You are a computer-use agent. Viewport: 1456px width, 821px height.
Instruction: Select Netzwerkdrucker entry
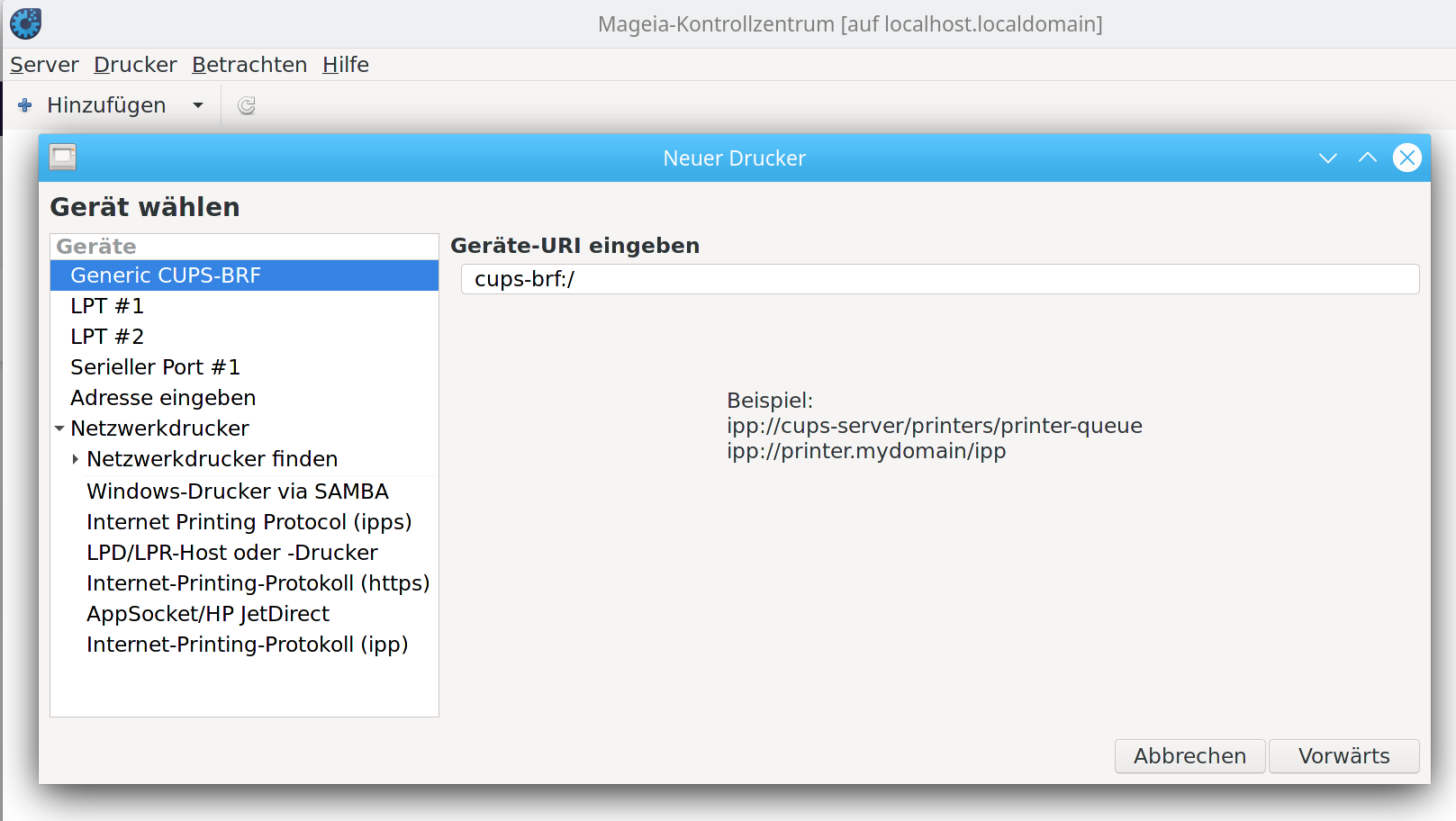point(244,429)
